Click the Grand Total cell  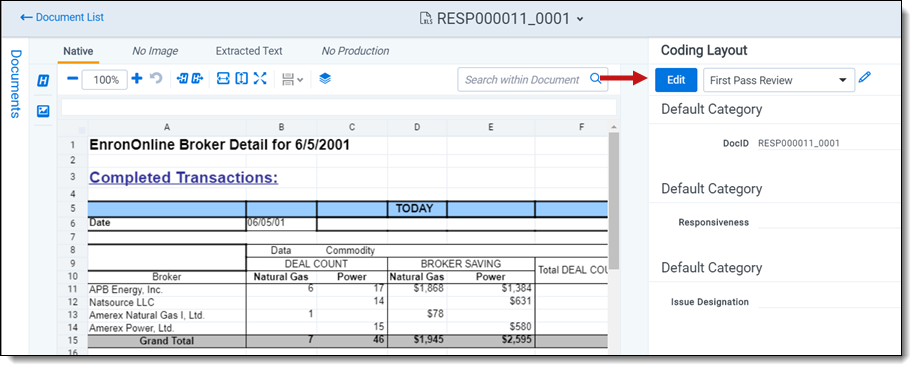167,341
